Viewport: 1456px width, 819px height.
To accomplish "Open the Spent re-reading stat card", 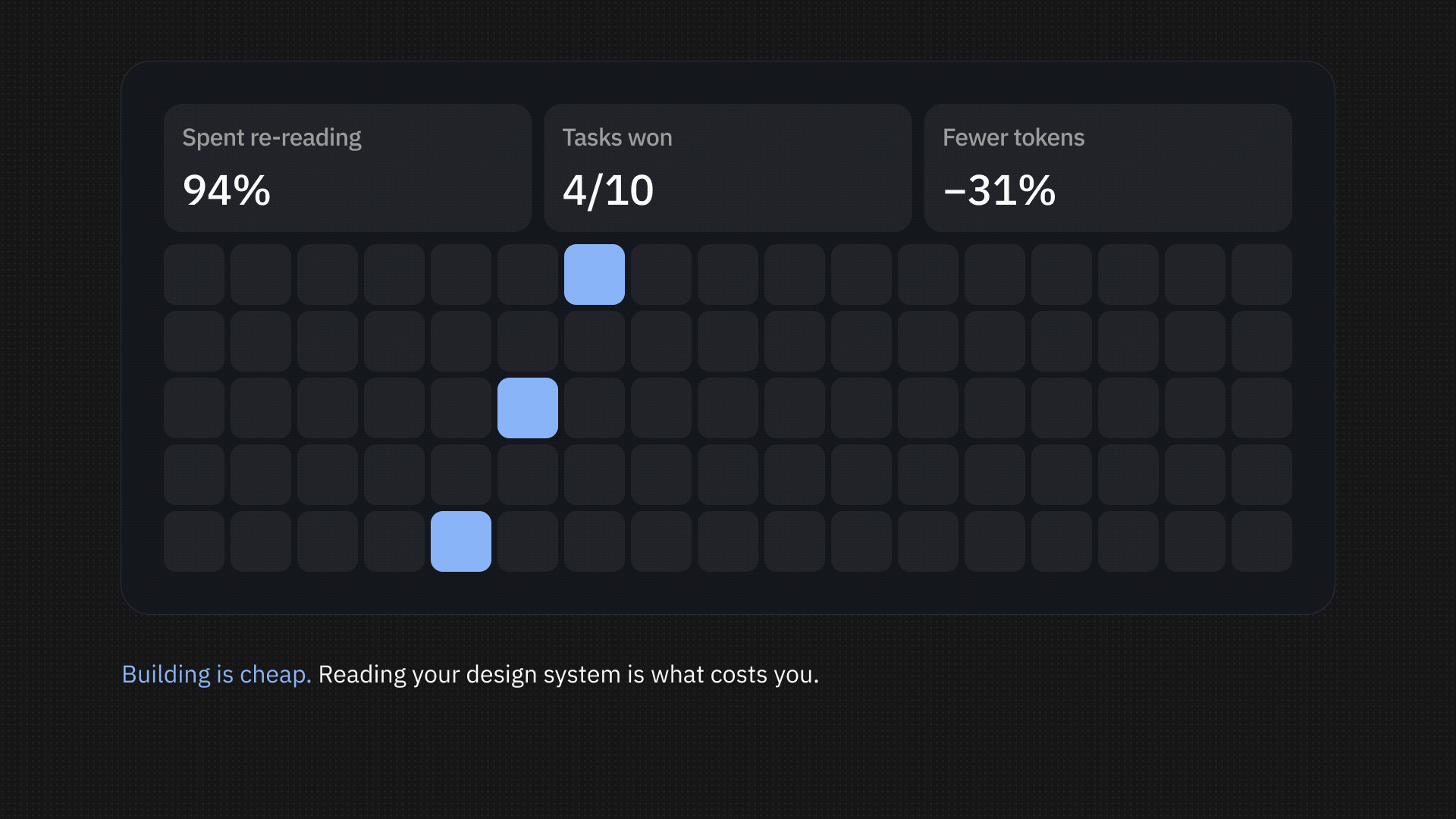I will 348,168.
